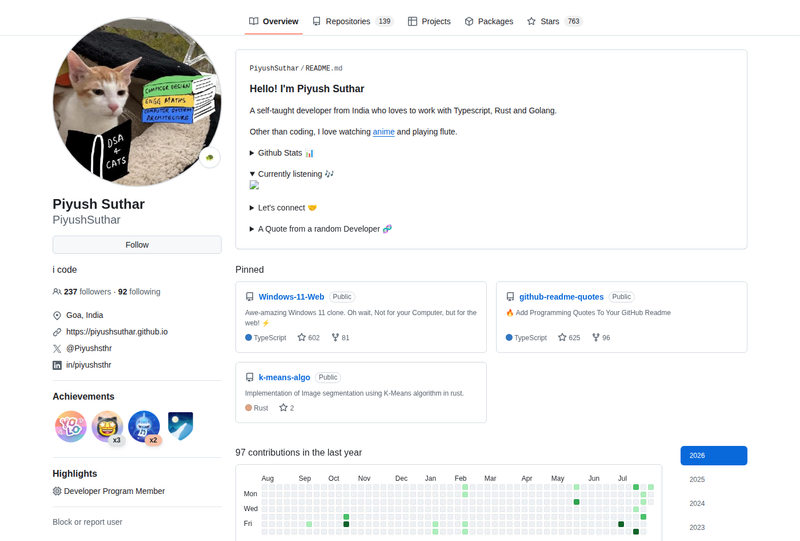Click the fork count 81 on Windows-11-Web

340,338
